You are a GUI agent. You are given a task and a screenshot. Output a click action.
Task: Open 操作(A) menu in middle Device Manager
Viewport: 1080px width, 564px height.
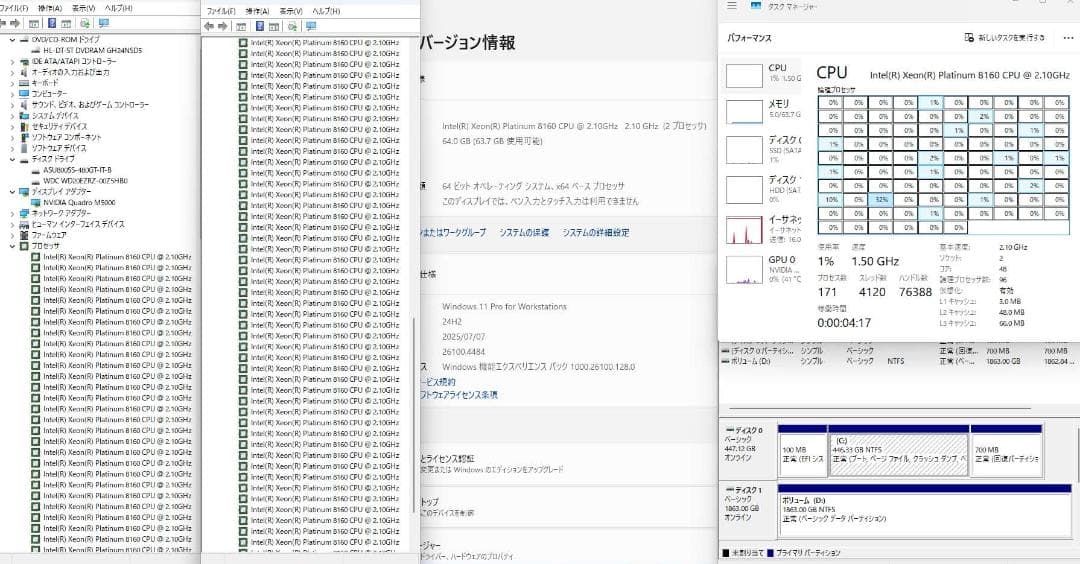pyautogui.click(x=257, y=11)
